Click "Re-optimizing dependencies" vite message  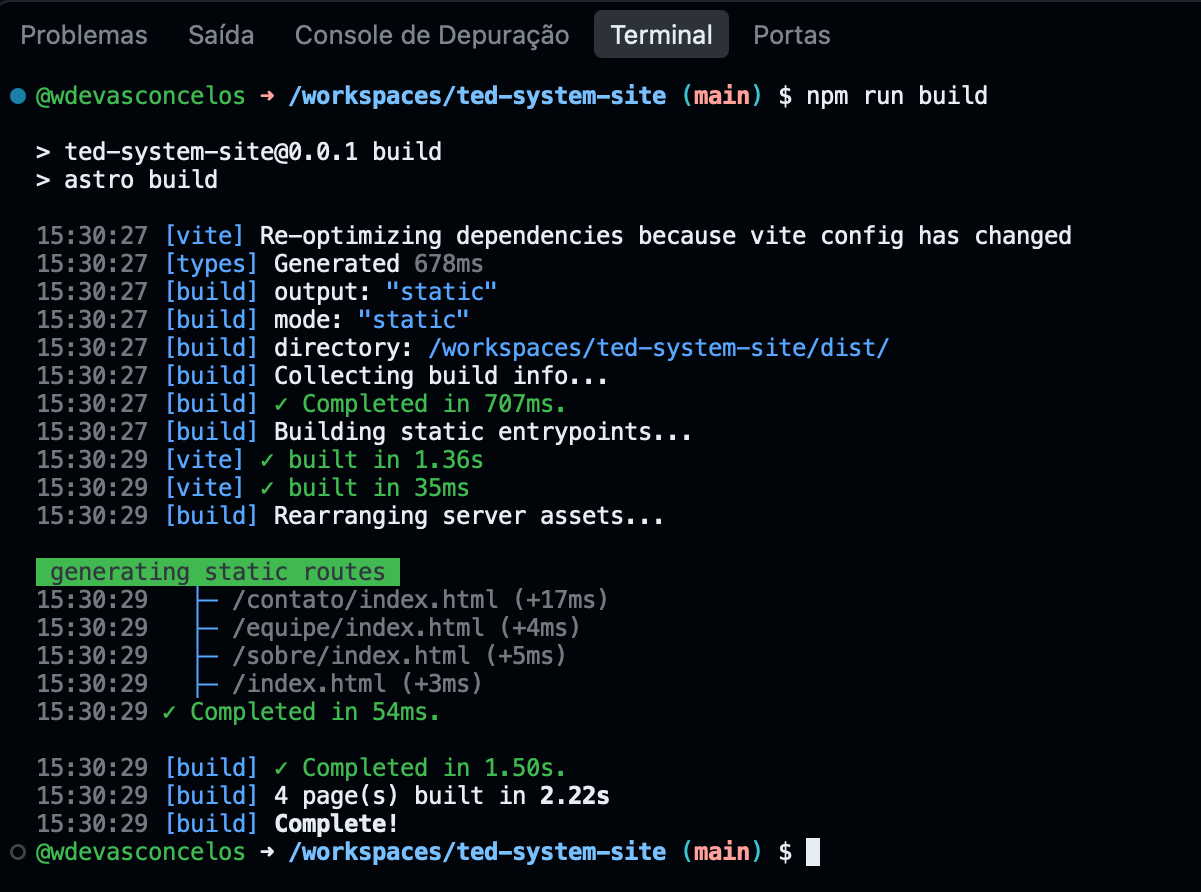[665, 236]
